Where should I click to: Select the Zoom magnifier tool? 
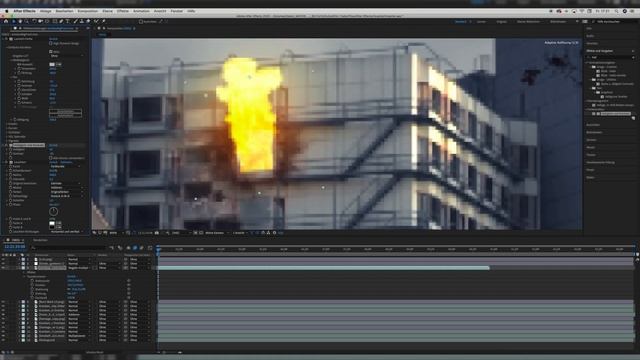point(27,21)
